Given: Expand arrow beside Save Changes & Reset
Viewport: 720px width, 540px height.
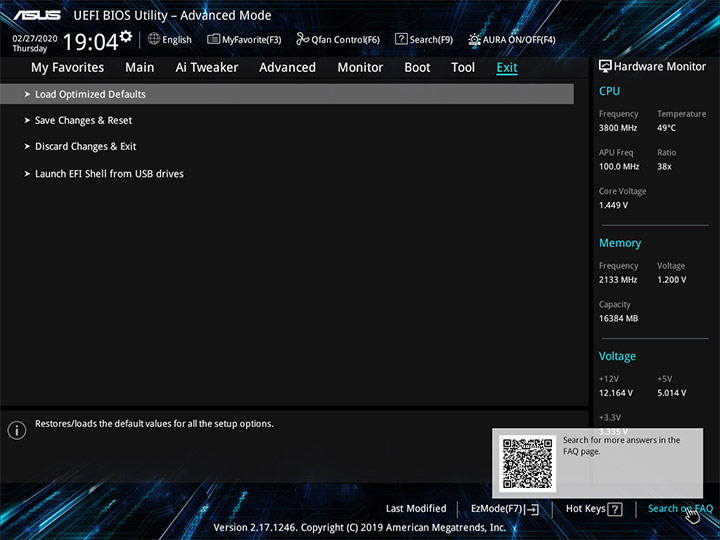Looking at the screenshot, I should [x=27, y=120].
